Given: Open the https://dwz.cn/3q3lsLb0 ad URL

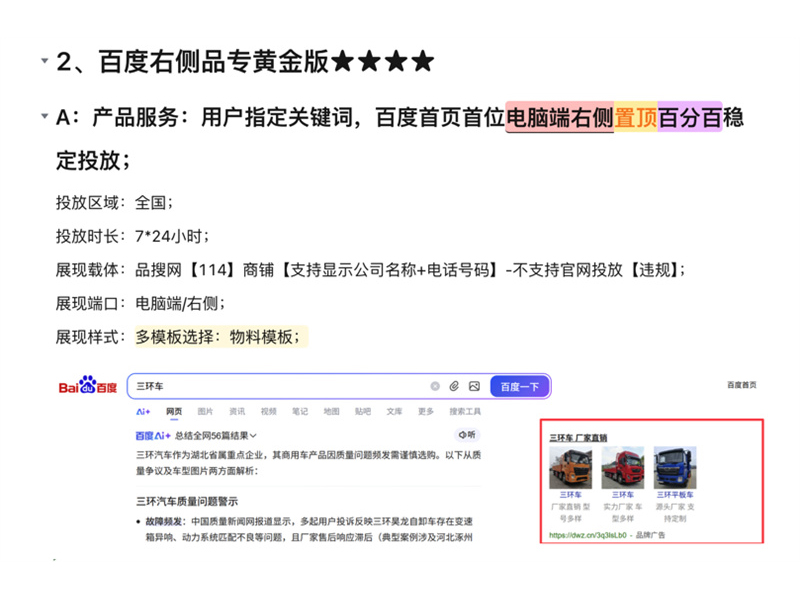Looking at the screenshot, I should point(588,535).
